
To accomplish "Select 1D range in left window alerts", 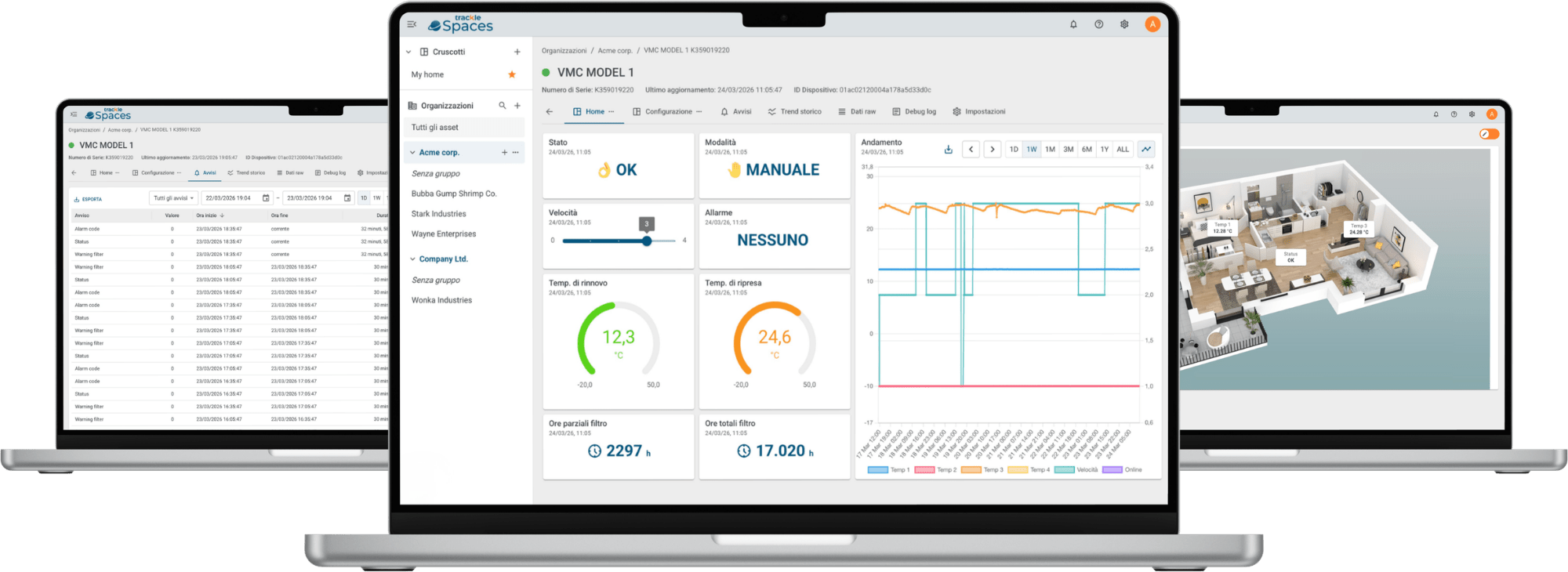I will coord(364,198).
